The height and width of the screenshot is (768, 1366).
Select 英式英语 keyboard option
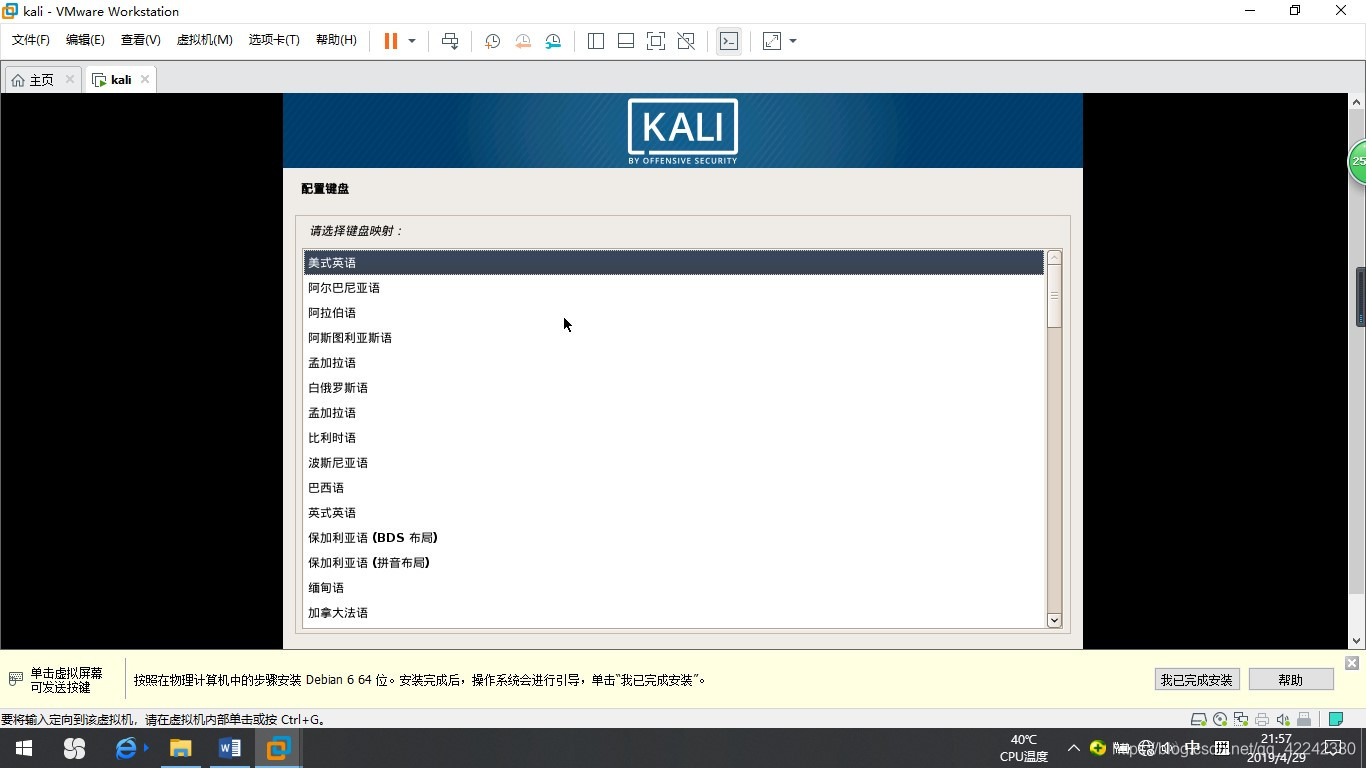point(673,513)
